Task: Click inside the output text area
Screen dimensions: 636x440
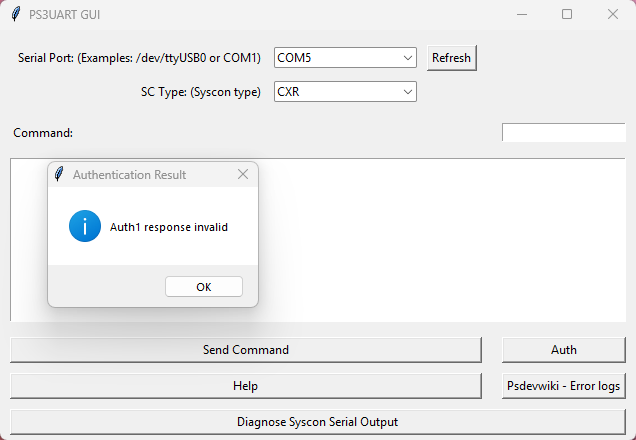Action: coord(440,240)
